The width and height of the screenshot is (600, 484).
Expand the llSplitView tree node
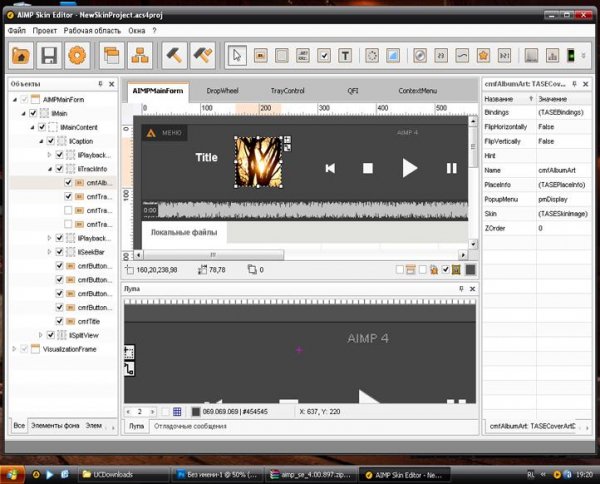41,335
